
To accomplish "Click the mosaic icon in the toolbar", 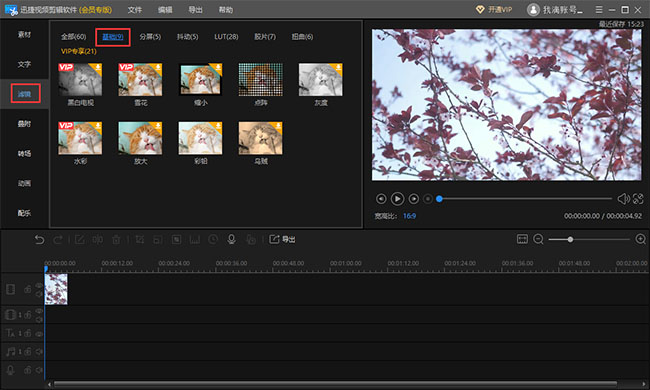I will (x=177, y=240).
